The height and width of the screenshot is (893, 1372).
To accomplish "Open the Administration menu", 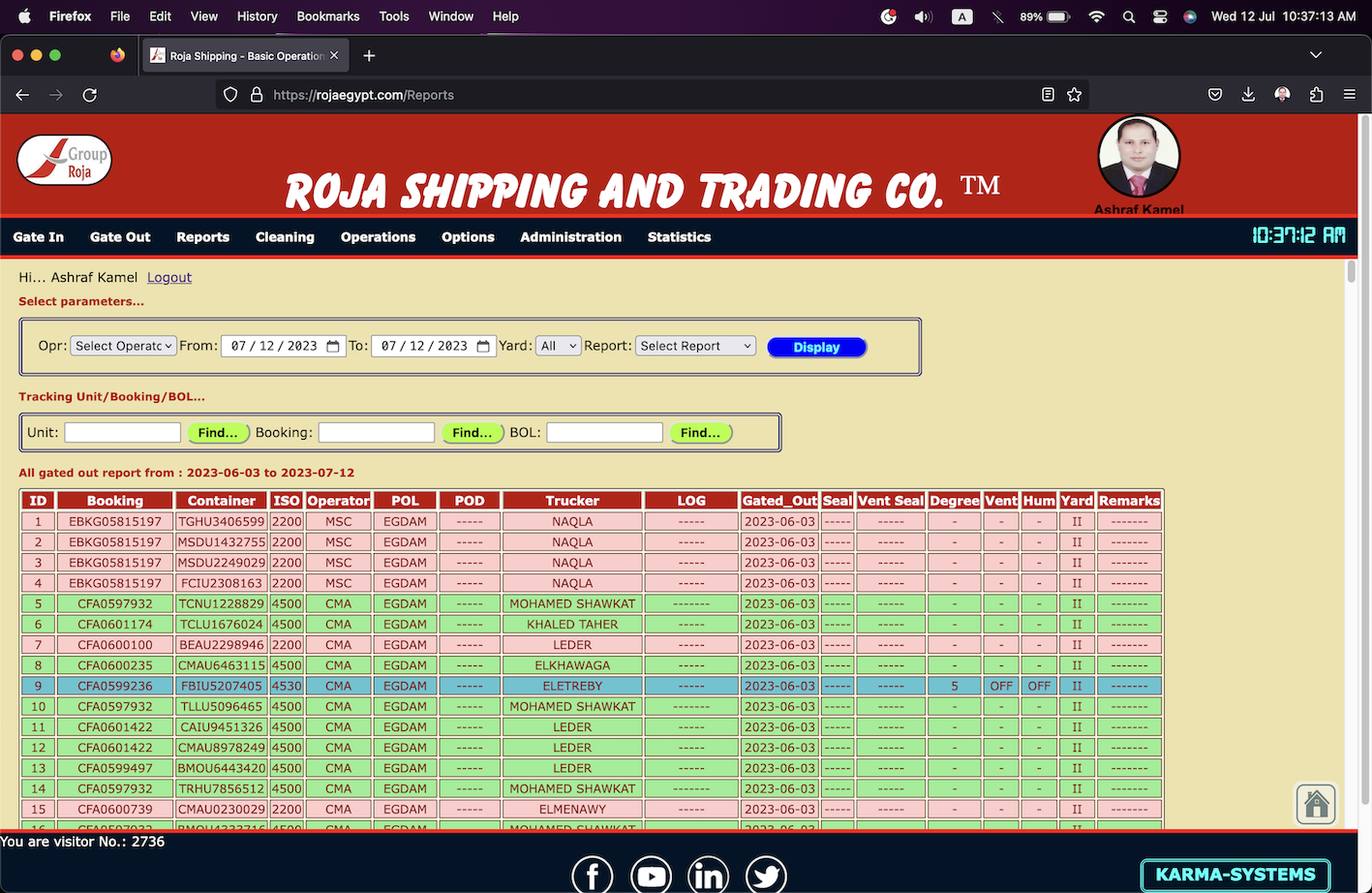I will 570,236.
